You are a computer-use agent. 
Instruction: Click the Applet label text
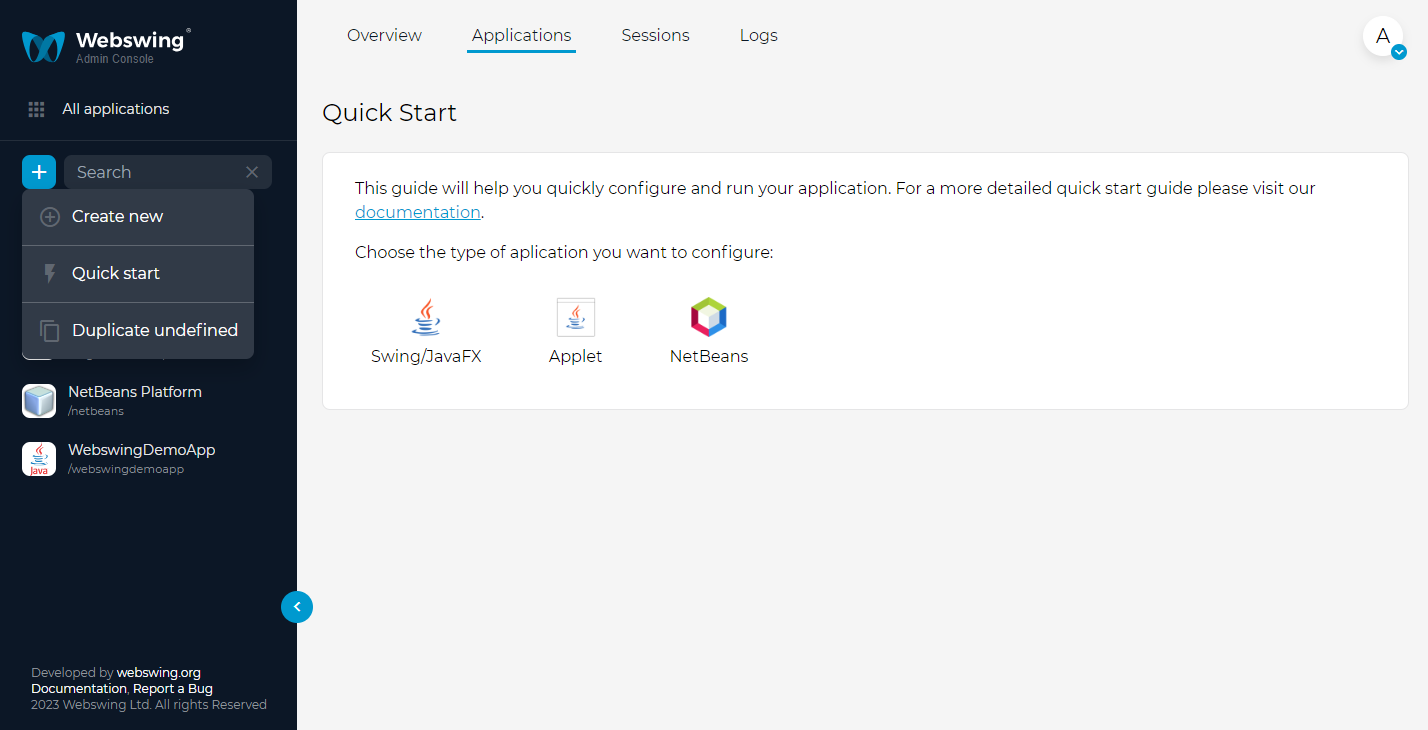tap(576, 356)
